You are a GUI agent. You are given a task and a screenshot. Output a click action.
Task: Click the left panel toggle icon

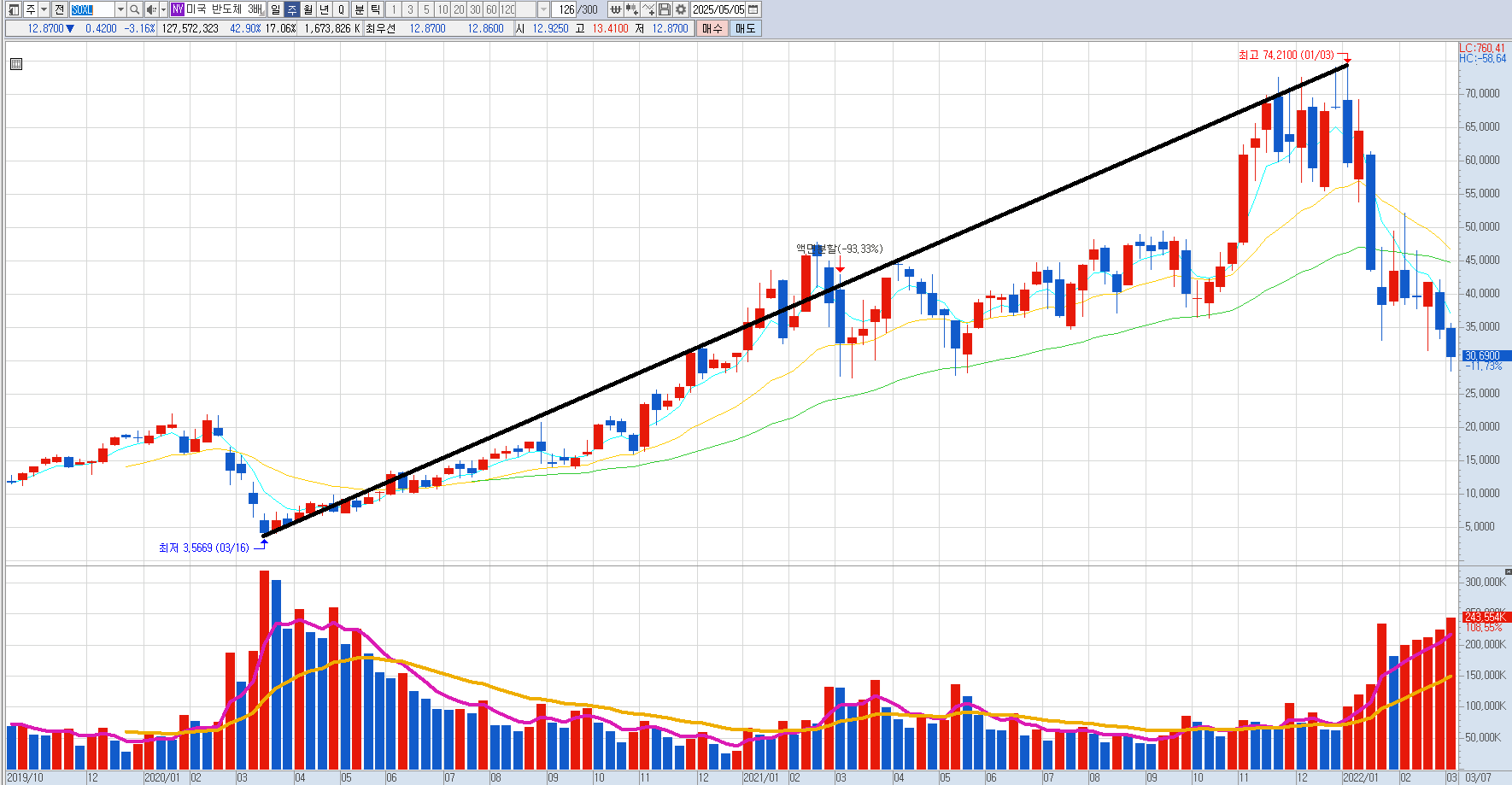(14, 9)
